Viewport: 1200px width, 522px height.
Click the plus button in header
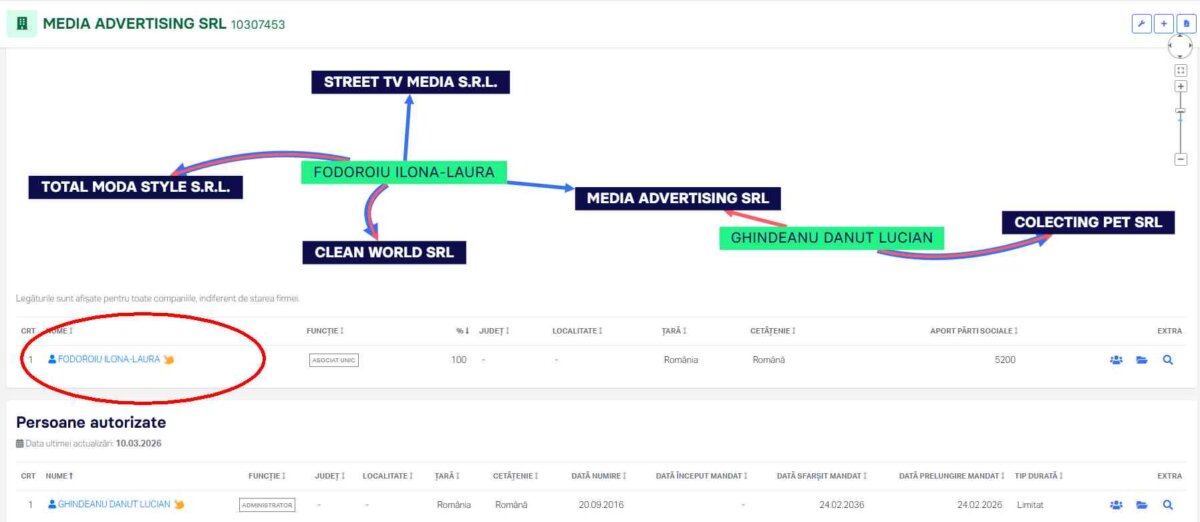pos(1164,23)
